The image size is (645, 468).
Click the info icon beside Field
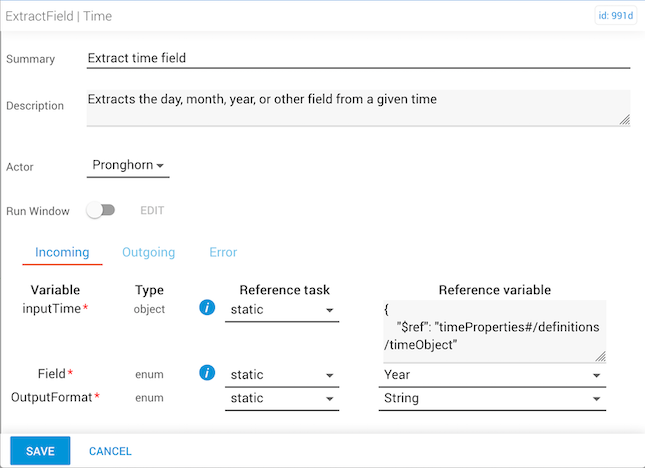(x=208, y=373)
